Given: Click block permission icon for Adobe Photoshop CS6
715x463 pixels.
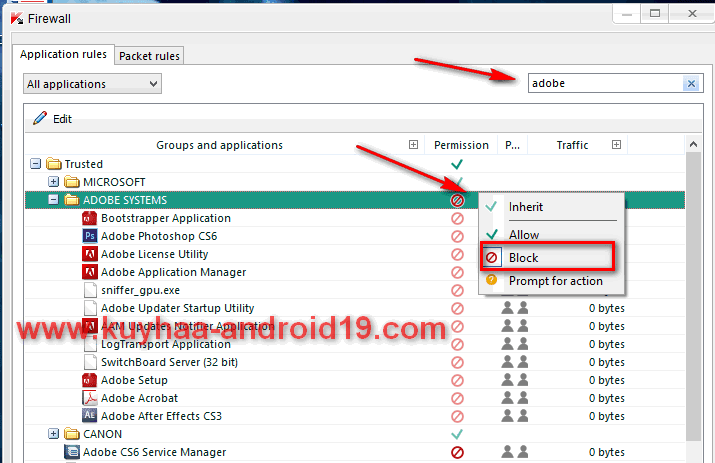Looking at the screenshot, I should coord(457,236).
